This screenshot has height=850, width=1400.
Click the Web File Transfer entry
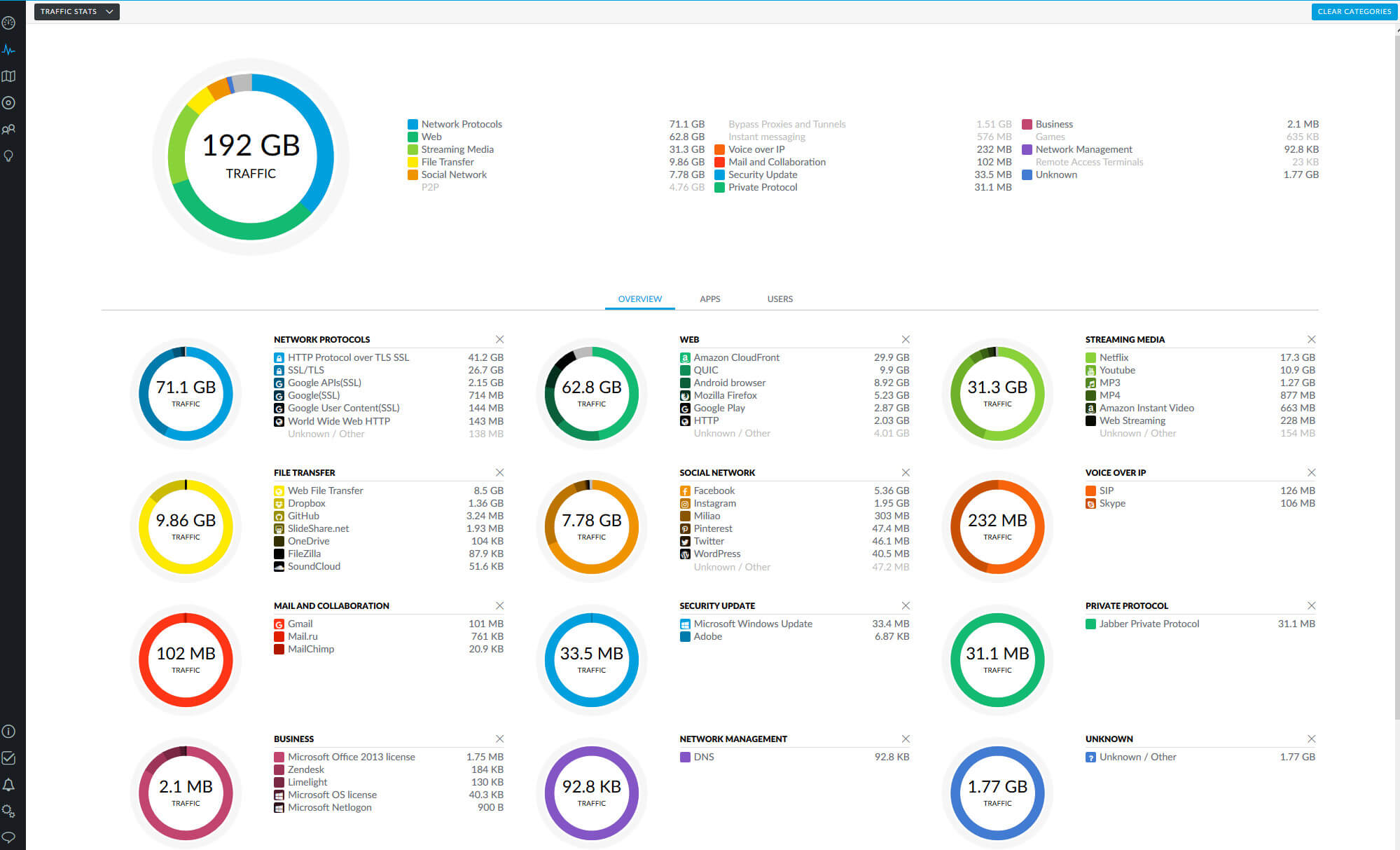pos(389,491)
